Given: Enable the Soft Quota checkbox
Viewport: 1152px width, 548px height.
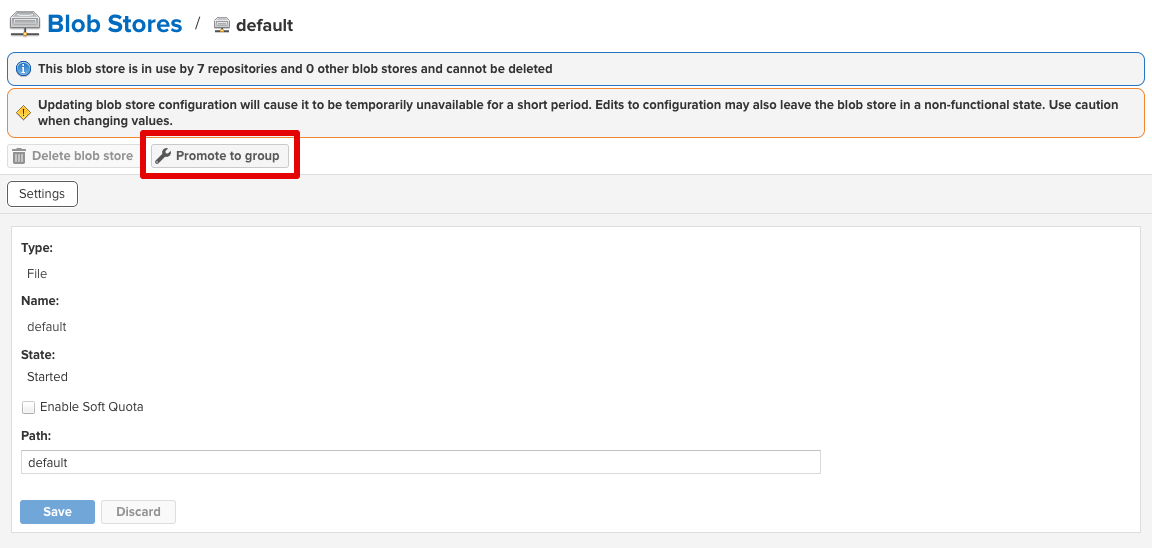Looking at the screenshot, I should [x=28, y=407].
